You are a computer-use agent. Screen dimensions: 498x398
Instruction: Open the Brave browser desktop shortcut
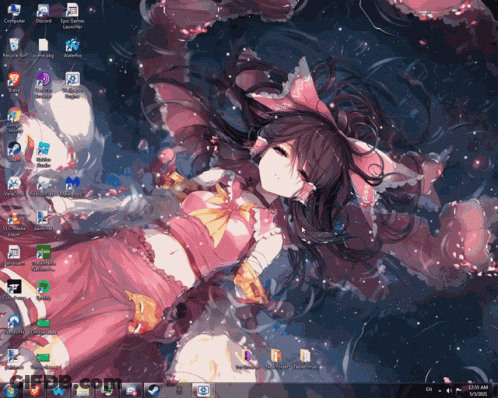pyautogui.click(x=14, y=82)
